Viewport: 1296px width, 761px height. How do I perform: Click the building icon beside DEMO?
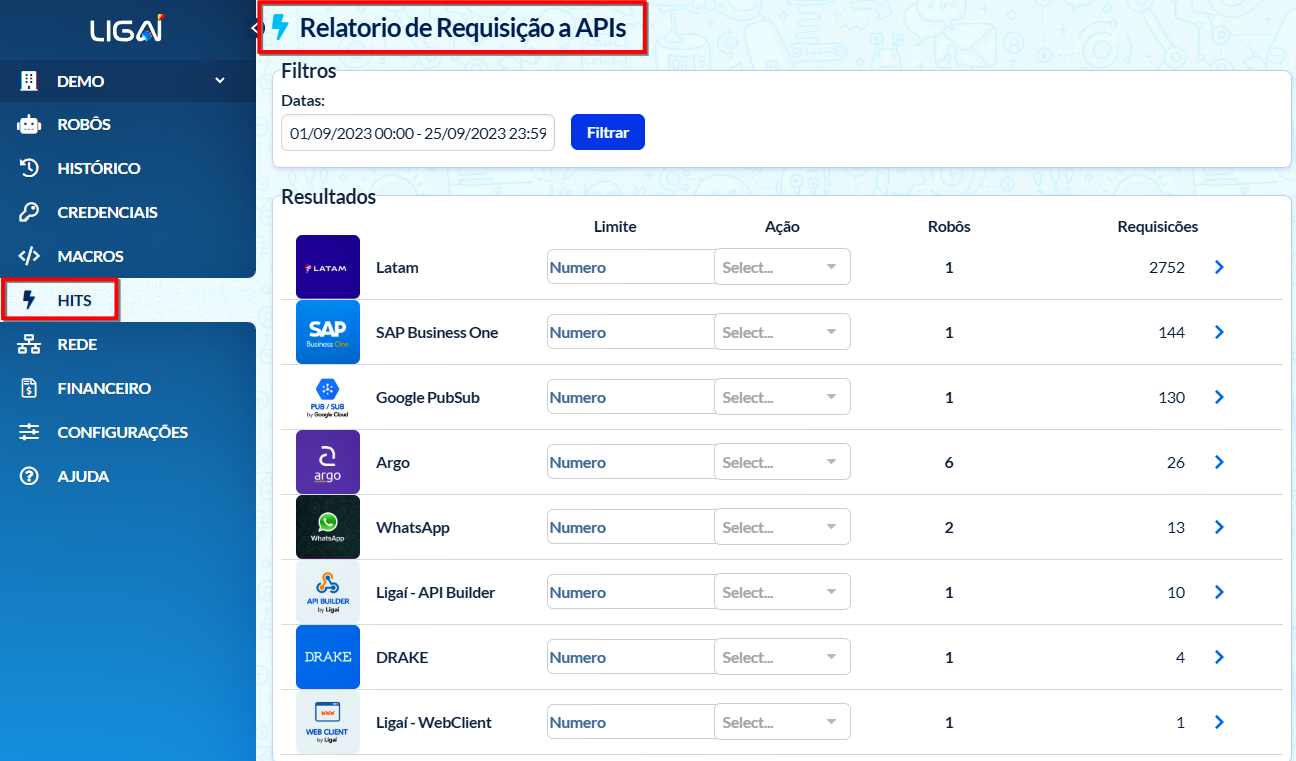[x=29, y=81]
